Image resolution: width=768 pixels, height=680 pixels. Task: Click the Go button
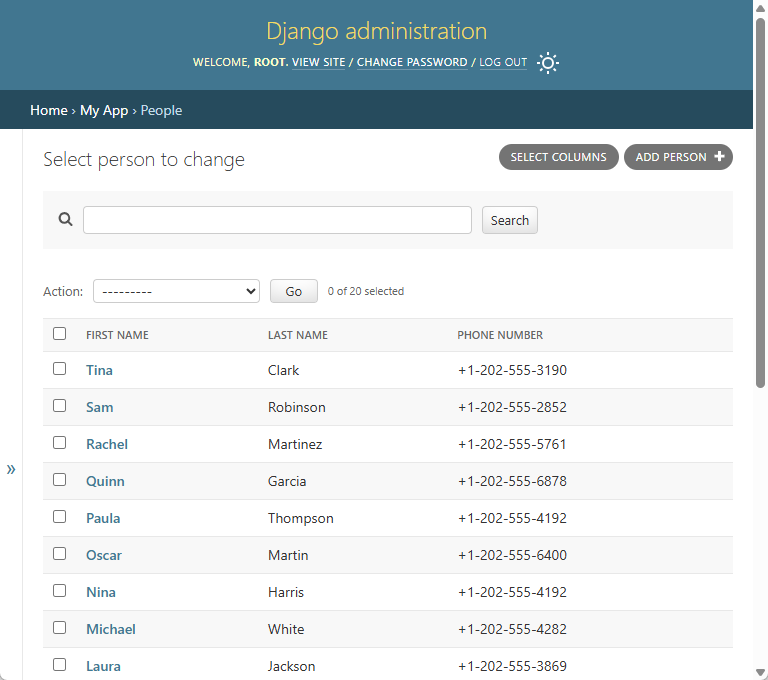click(293, 291)
